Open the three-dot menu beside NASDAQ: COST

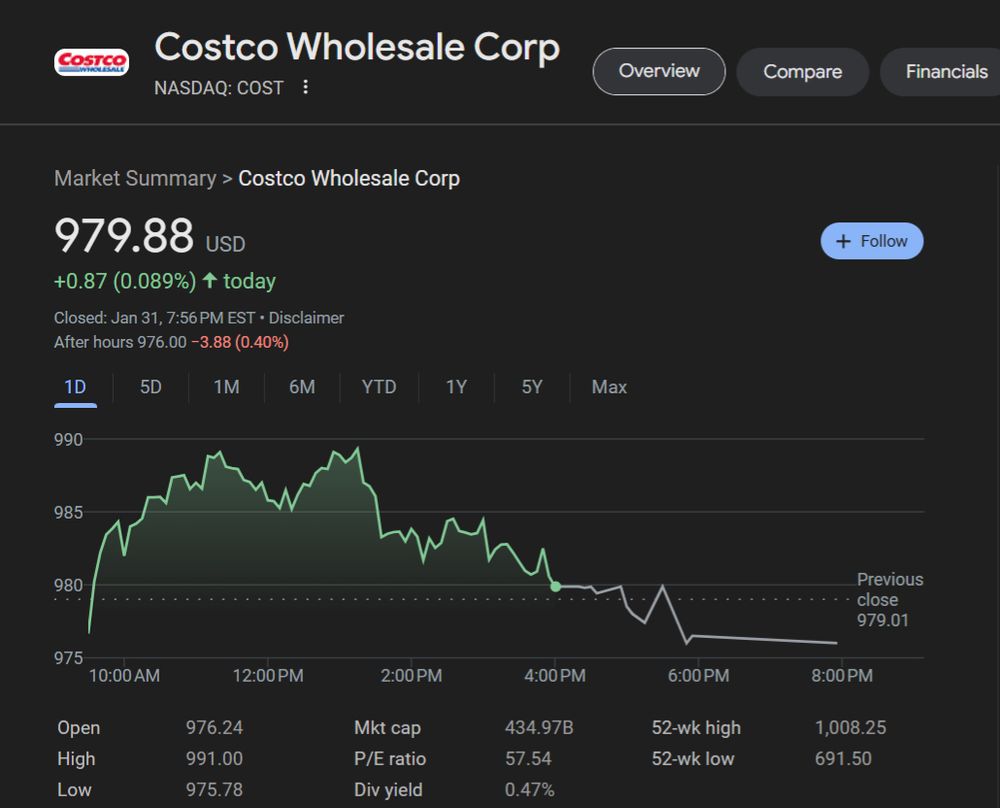(305, 87)
